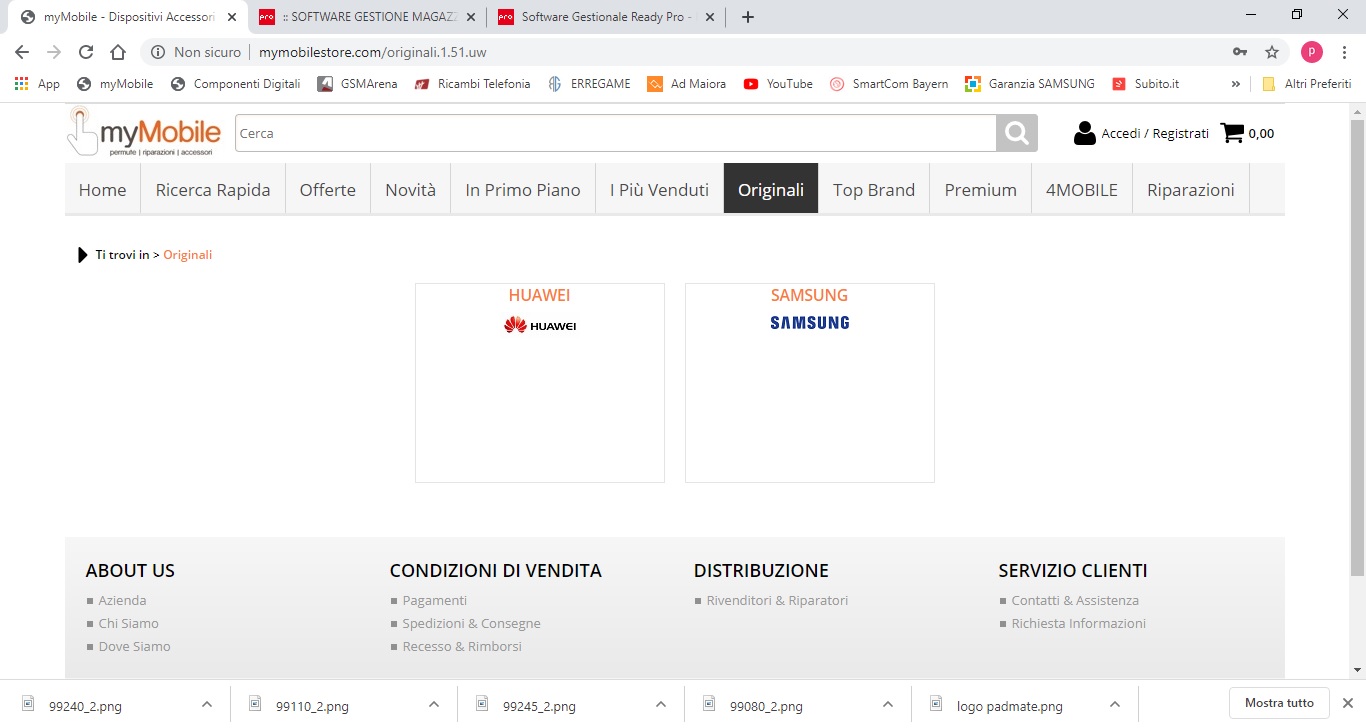
Task: Switch to Software Gestionale Ready Pro tab
Action: point(605,17)
